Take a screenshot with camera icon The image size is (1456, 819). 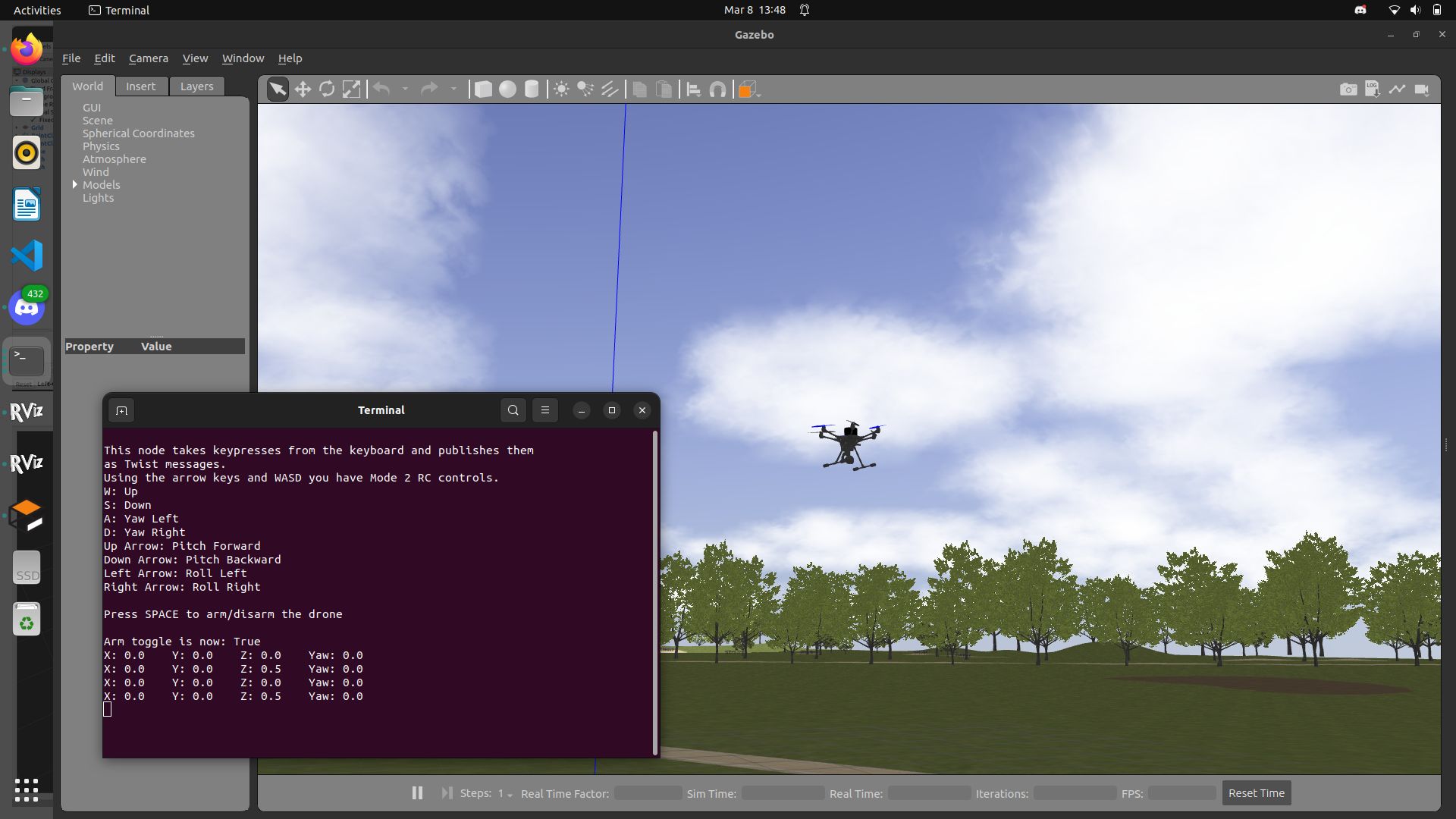[1348, 89]
